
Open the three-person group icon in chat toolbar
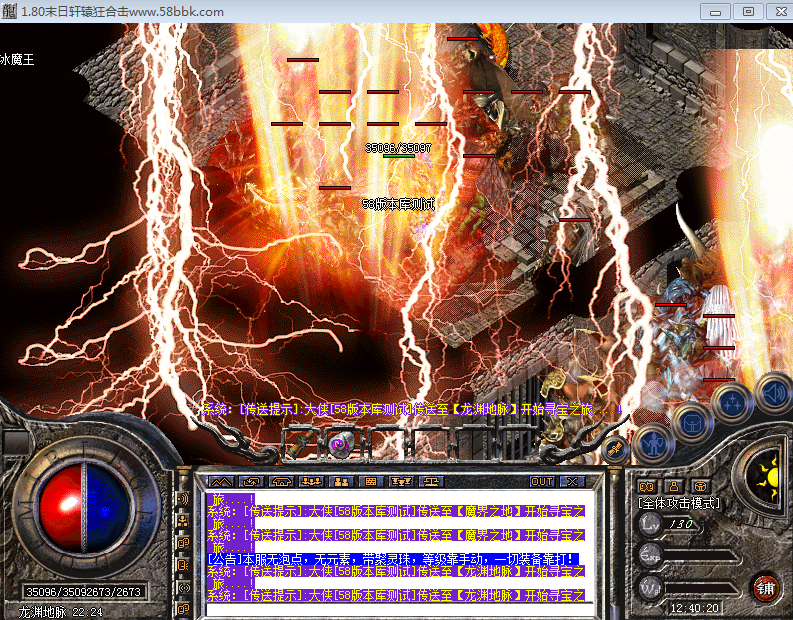(312, 482)
